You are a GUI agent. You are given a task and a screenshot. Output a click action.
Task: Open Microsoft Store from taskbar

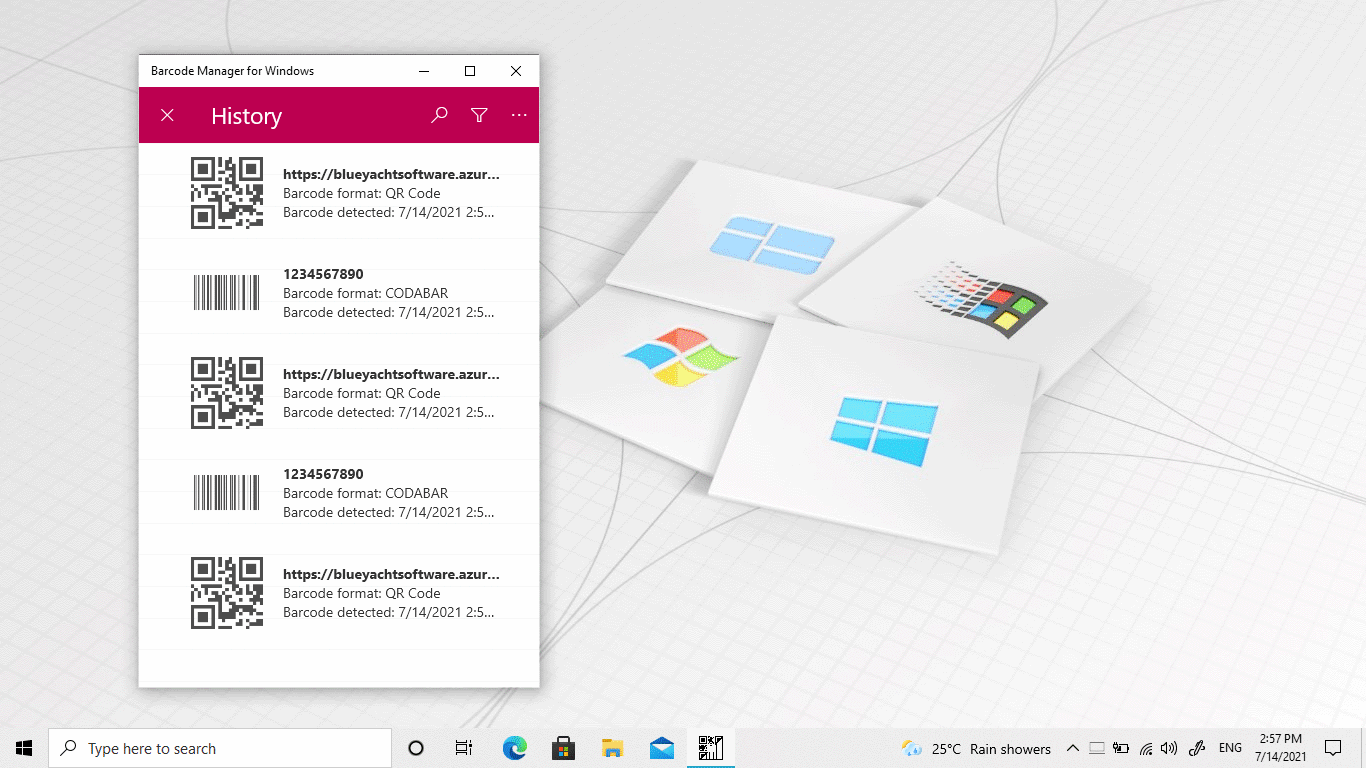563,748
